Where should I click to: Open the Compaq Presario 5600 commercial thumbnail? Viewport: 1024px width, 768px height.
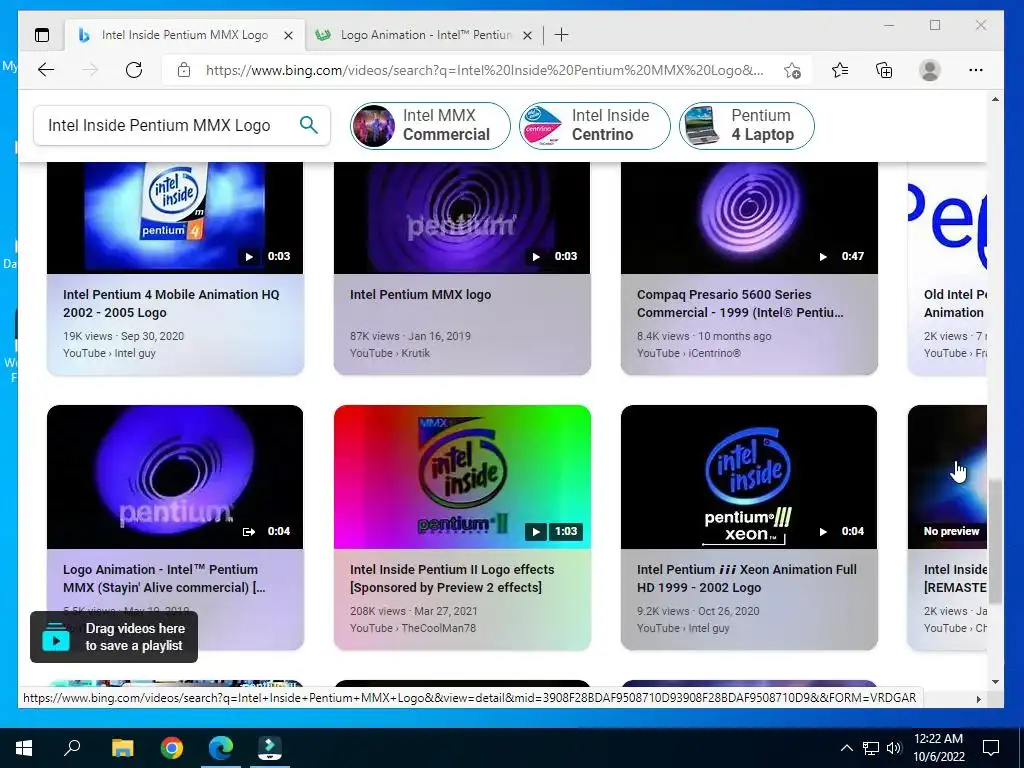tap(749, 217)
